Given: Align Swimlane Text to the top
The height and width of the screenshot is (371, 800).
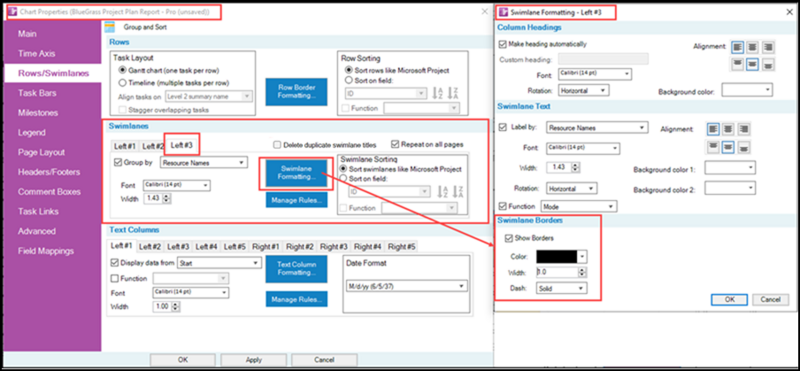Looking at the screenshot, I should (x=713, y=147).
